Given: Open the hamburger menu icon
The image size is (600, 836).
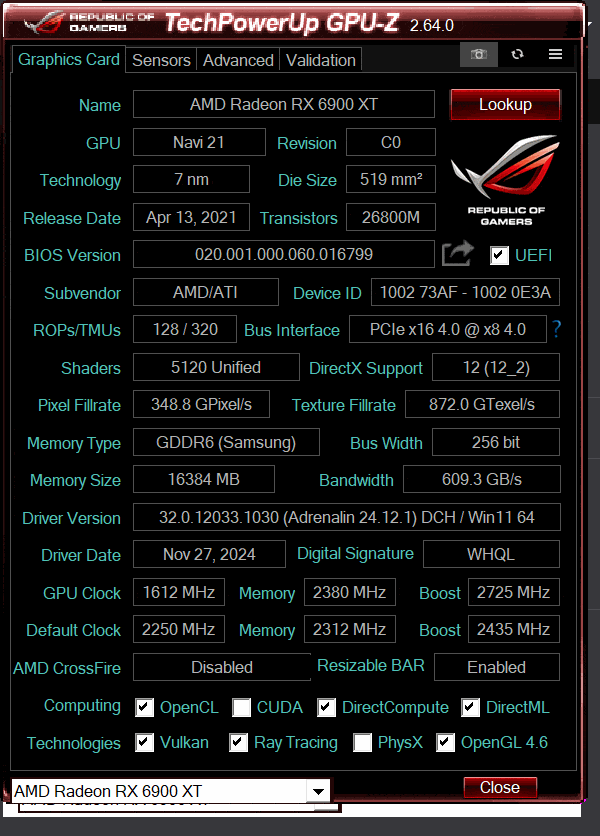Looking at the screenshot, I should click(x=555, y=54).
